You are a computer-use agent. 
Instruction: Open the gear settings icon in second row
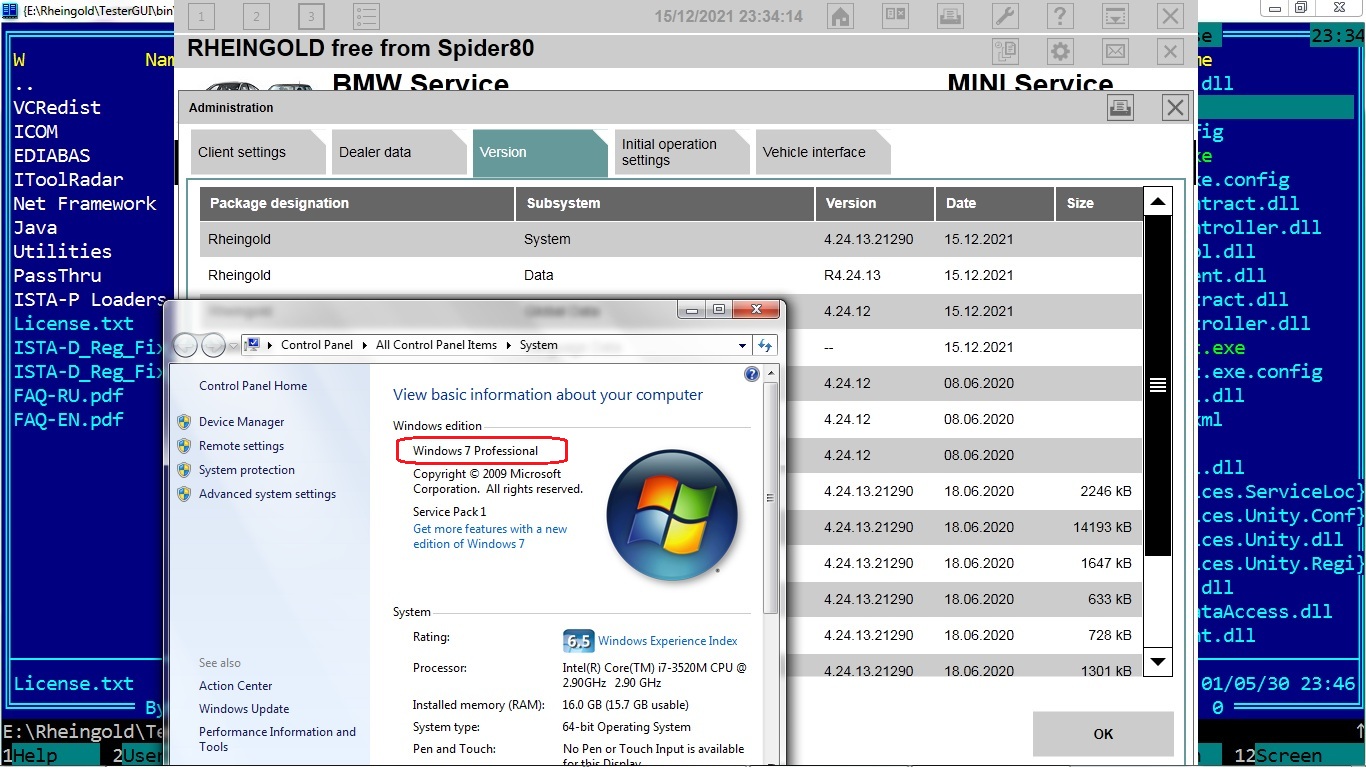[1060, 52]
